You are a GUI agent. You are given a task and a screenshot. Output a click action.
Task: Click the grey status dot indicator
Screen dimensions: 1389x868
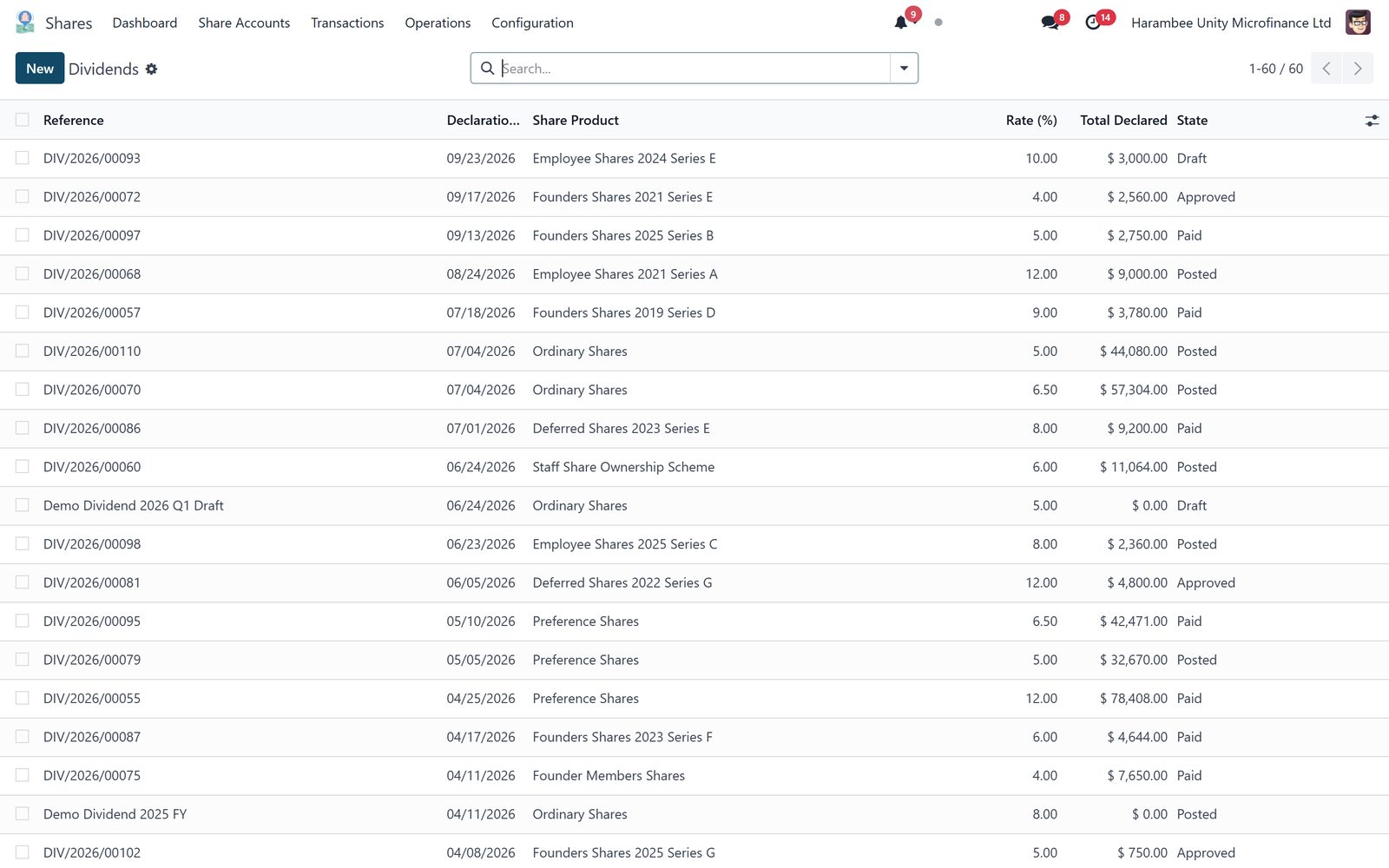(x=938, y=23)
